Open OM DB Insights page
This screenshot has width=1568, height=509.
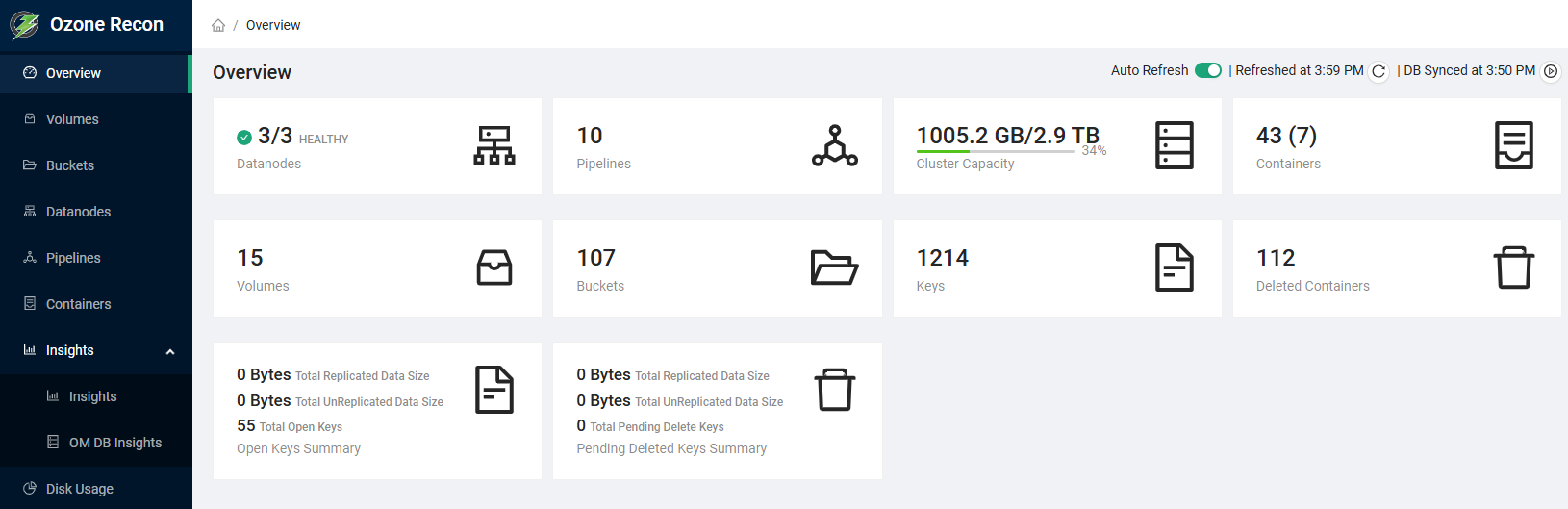pyautogui.click(x=96, y=443)
